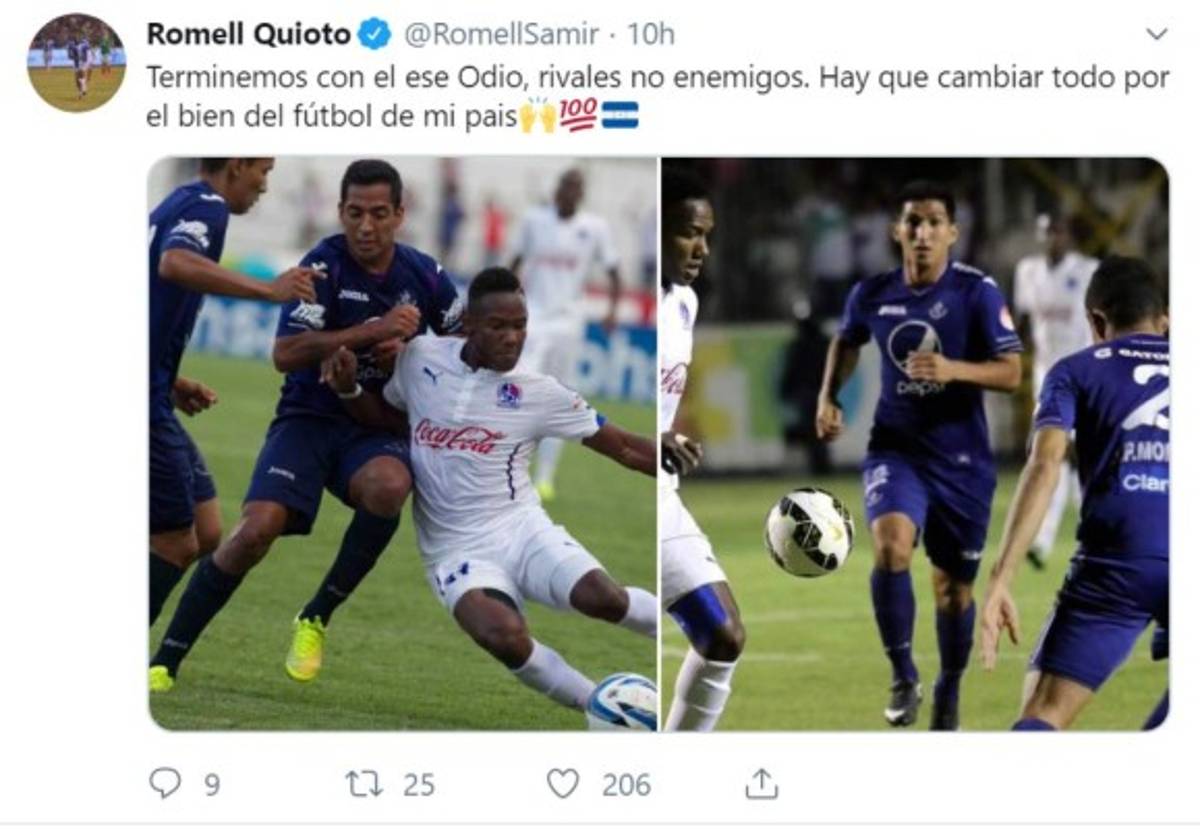This screenshot has width=1200, height=829.
Task: Click the raised hands emoji in tweet
Action: 538,116
